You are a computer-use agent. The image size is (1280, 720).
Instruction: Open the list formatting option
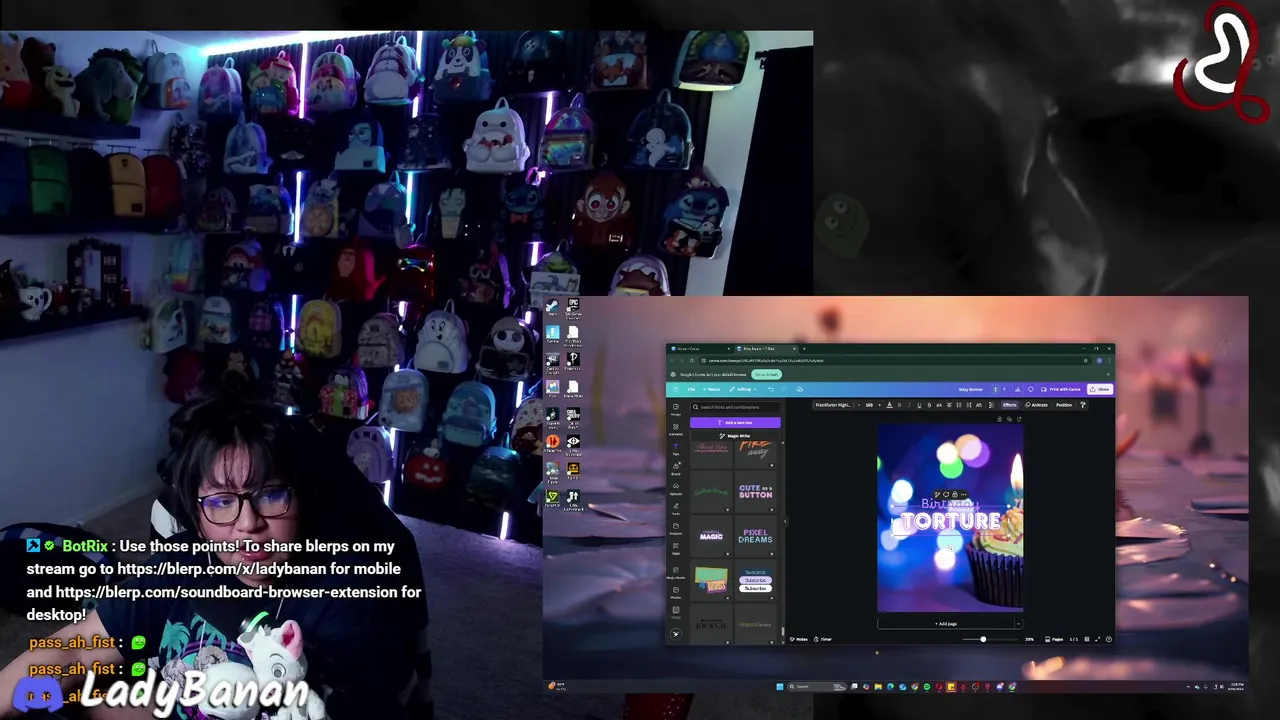point(959,405)
